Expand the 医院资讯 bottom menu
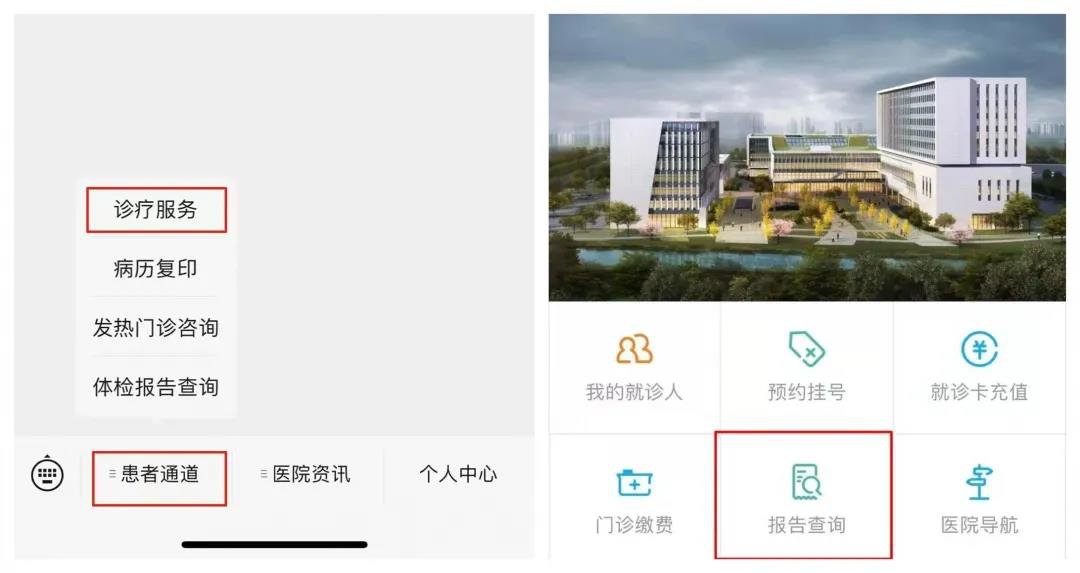 (x=306, y=474)
